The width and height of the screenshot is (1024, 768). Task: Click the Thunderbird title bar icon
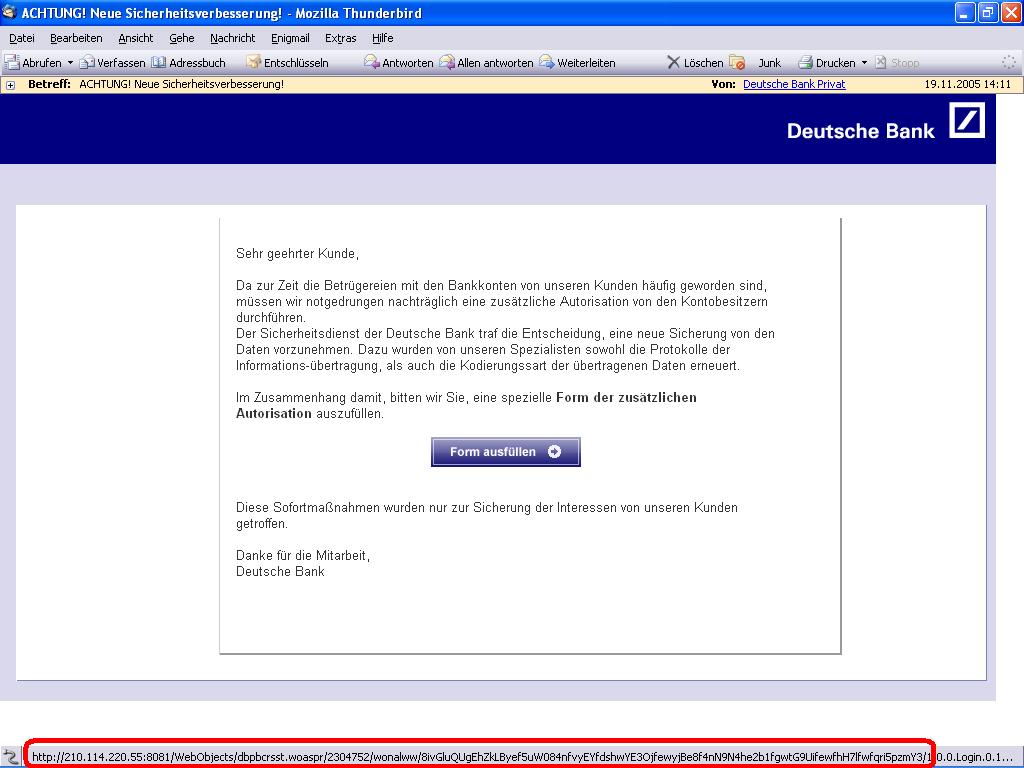(x=10, y=12)
